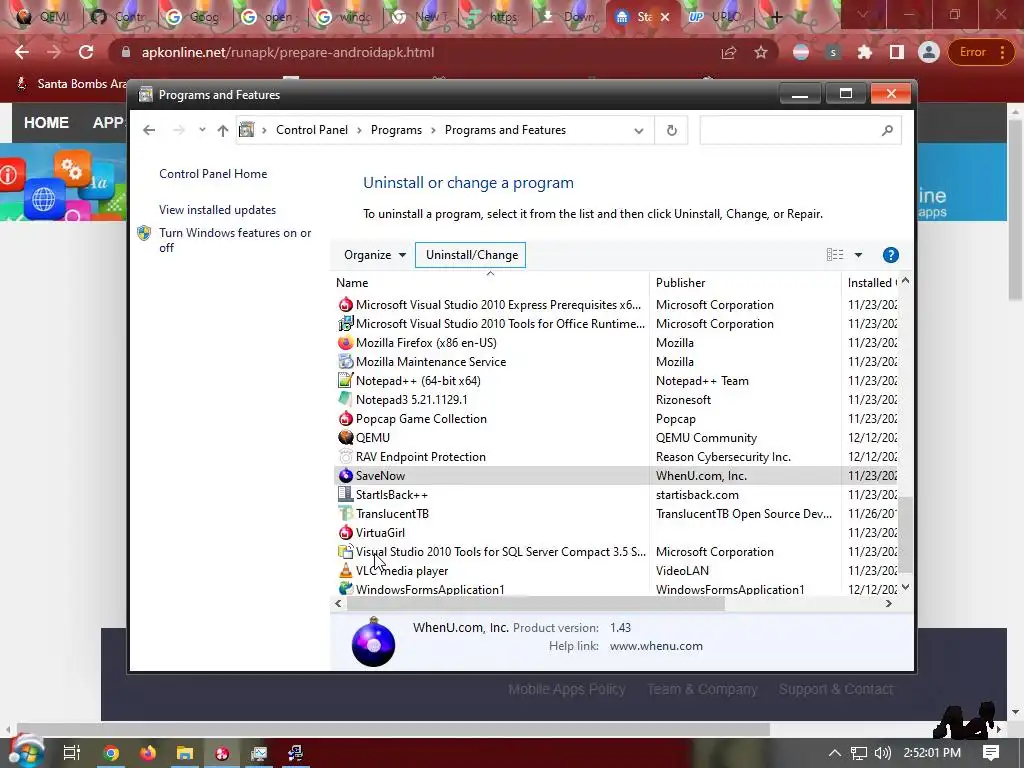Switch to the QEMU Chrome tab

(42, 17)
